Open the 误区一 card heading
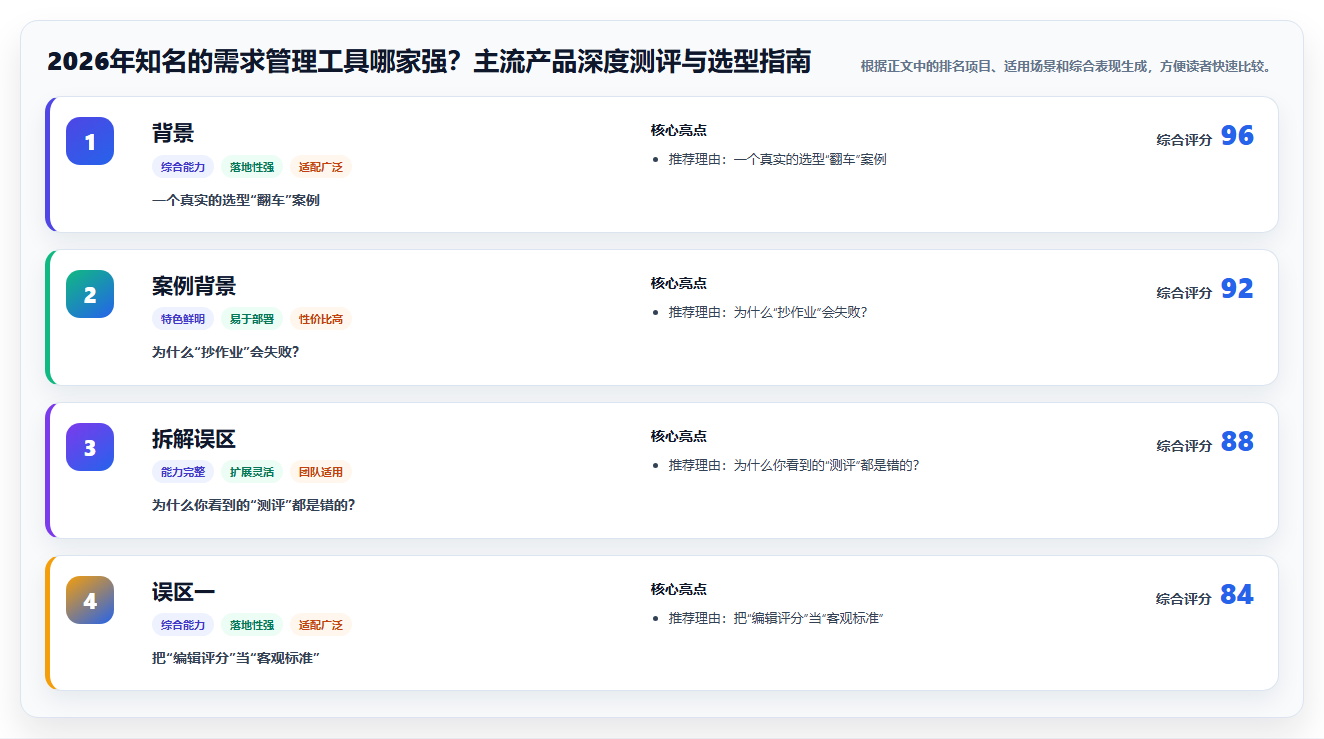The image size is (1324, 739). point(184,592)
